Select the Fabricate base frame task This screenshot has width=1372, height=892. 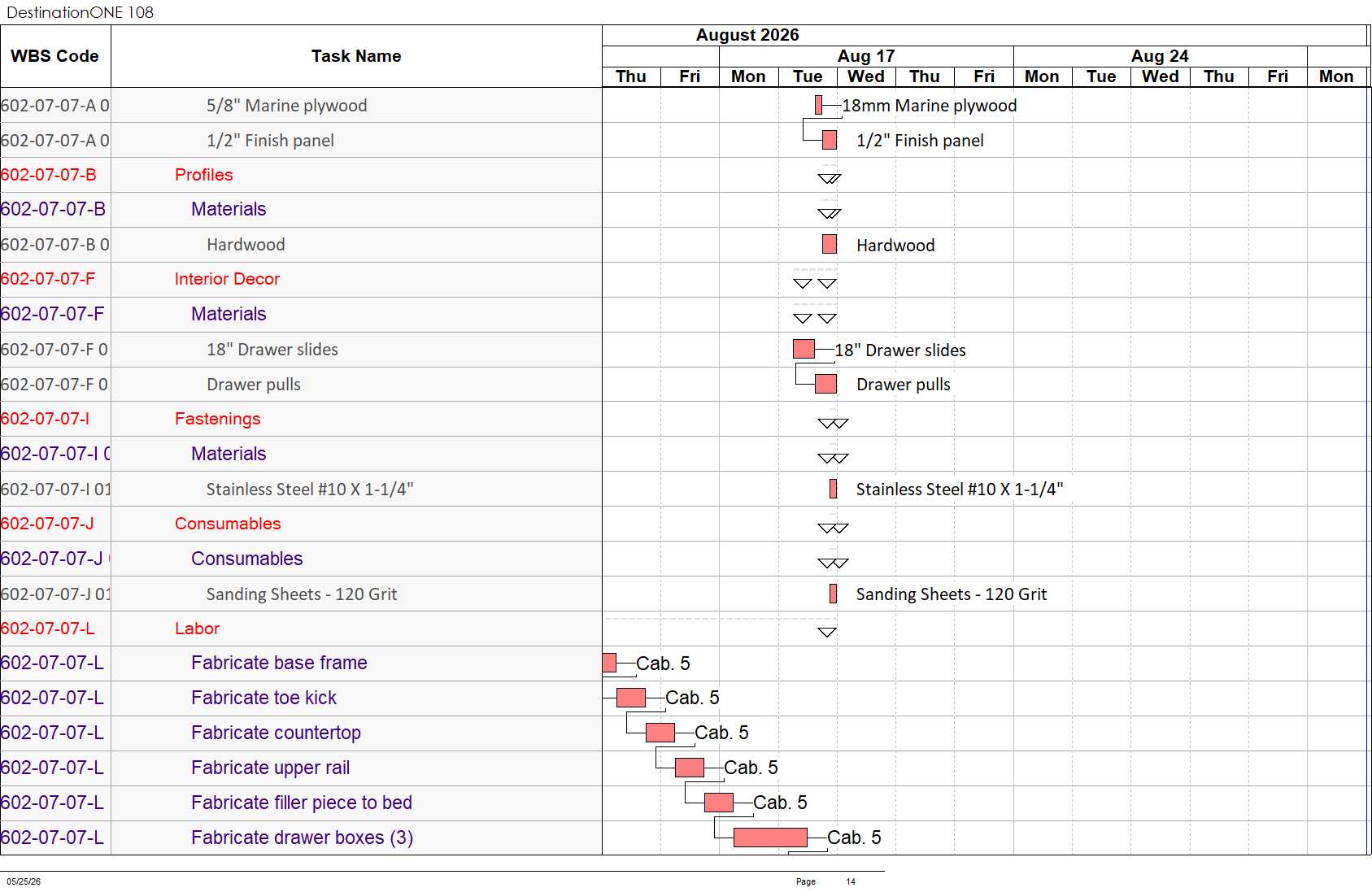coord(279,663)
